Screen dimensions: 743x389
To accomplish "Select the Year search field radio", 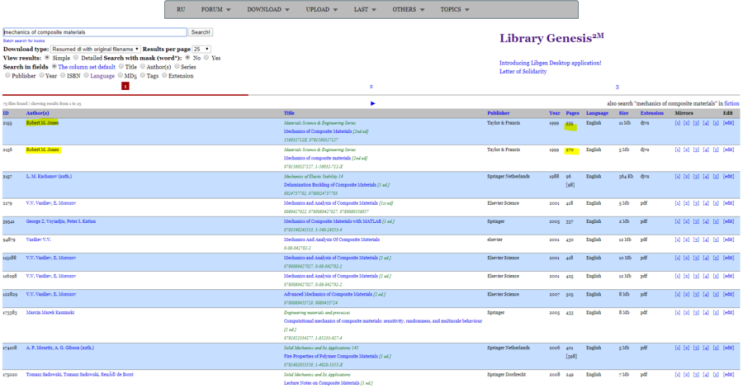I will (42, 75).
